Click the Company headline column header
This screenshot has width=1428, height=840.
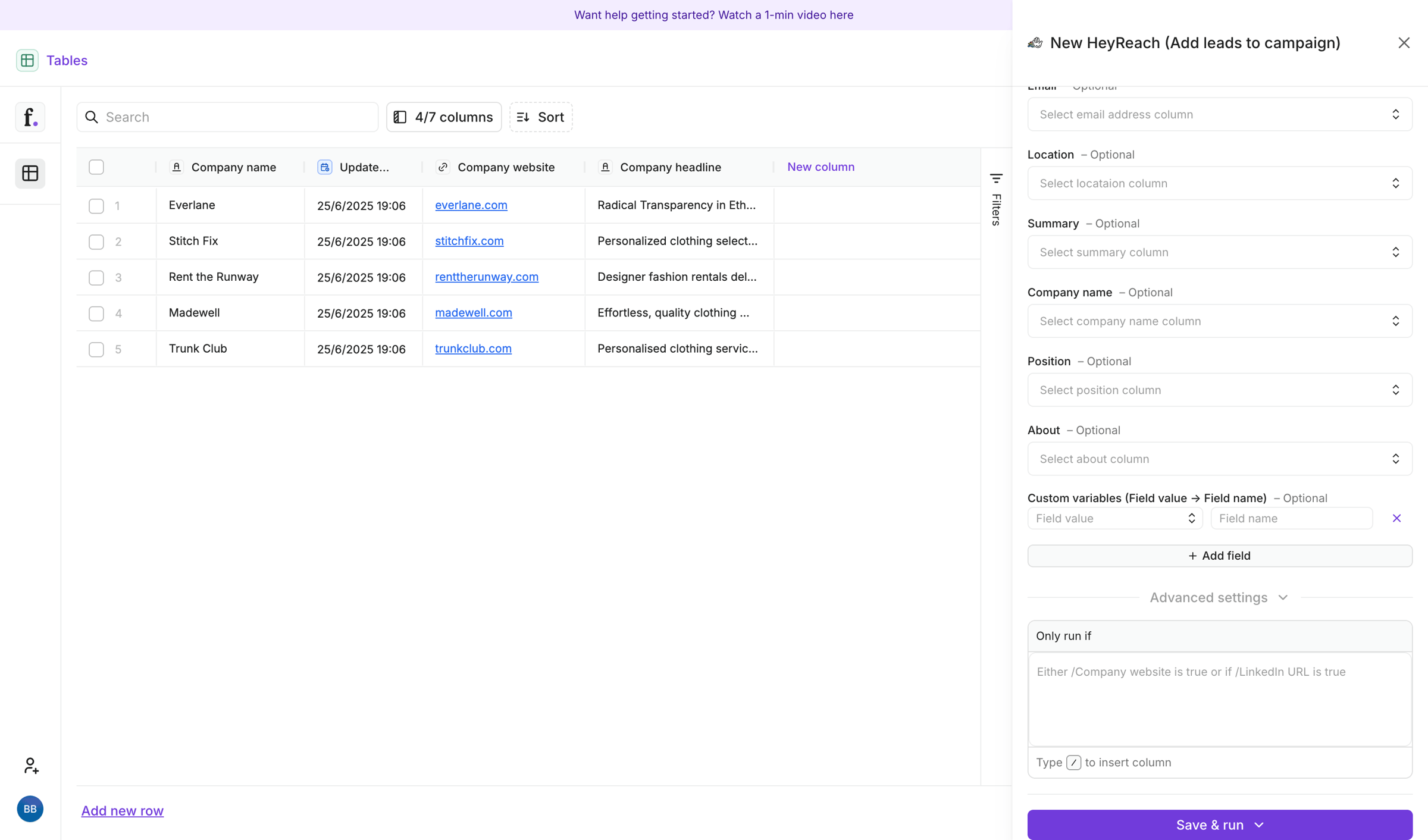(x=679, y=167)
